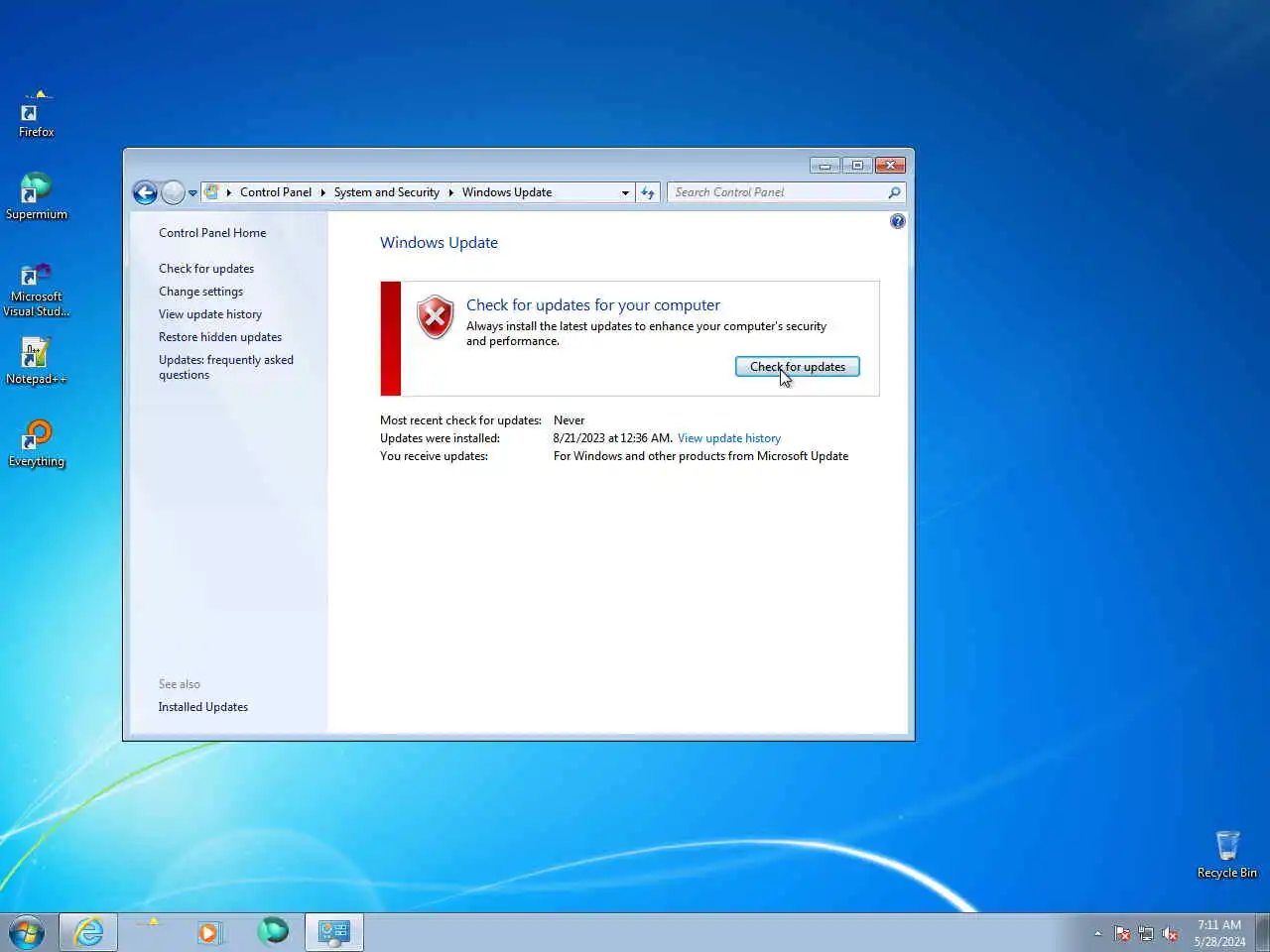Click sidebar View update history link

pos(210,314)
